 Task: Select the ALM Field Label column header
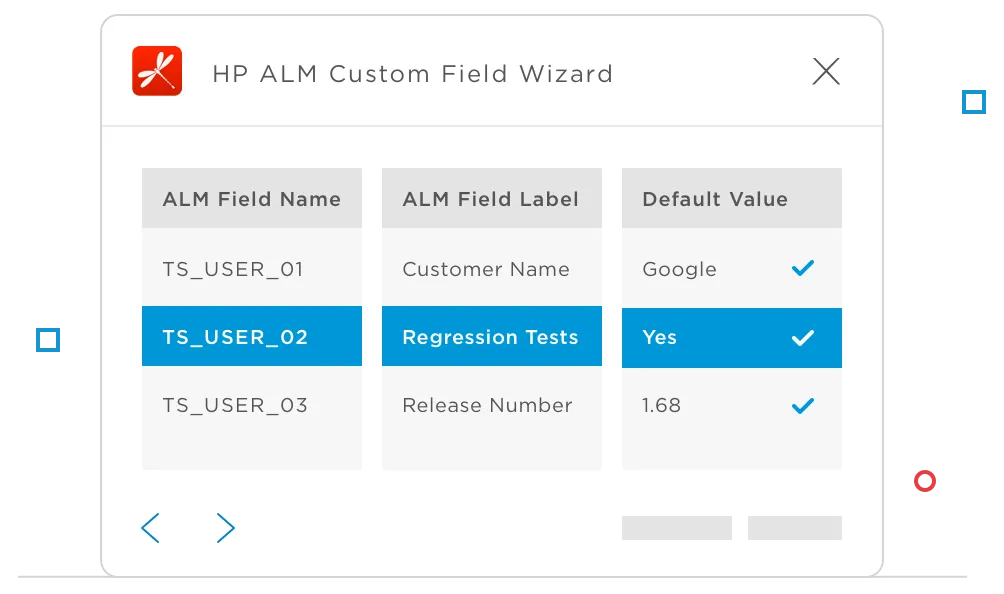tap(491, 199)
